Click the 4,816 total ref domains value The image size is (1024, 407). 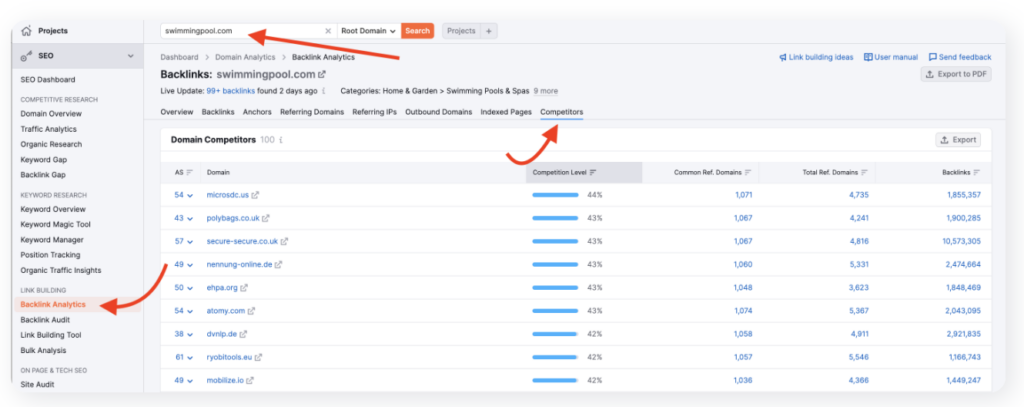click(859, 242)
